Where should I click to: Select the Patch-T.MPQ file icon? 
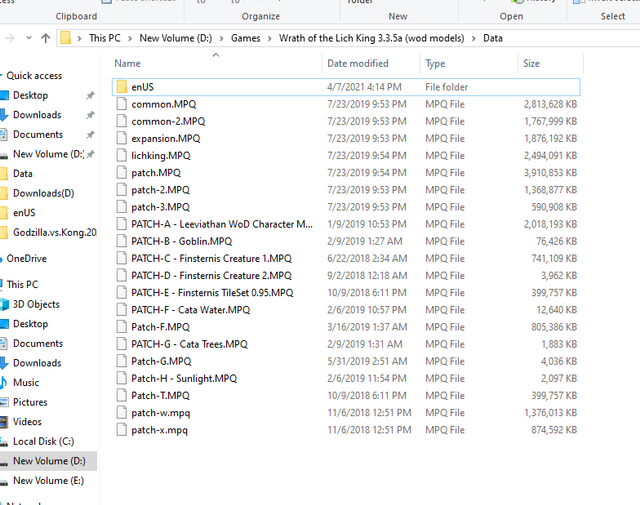coord(122,396)
